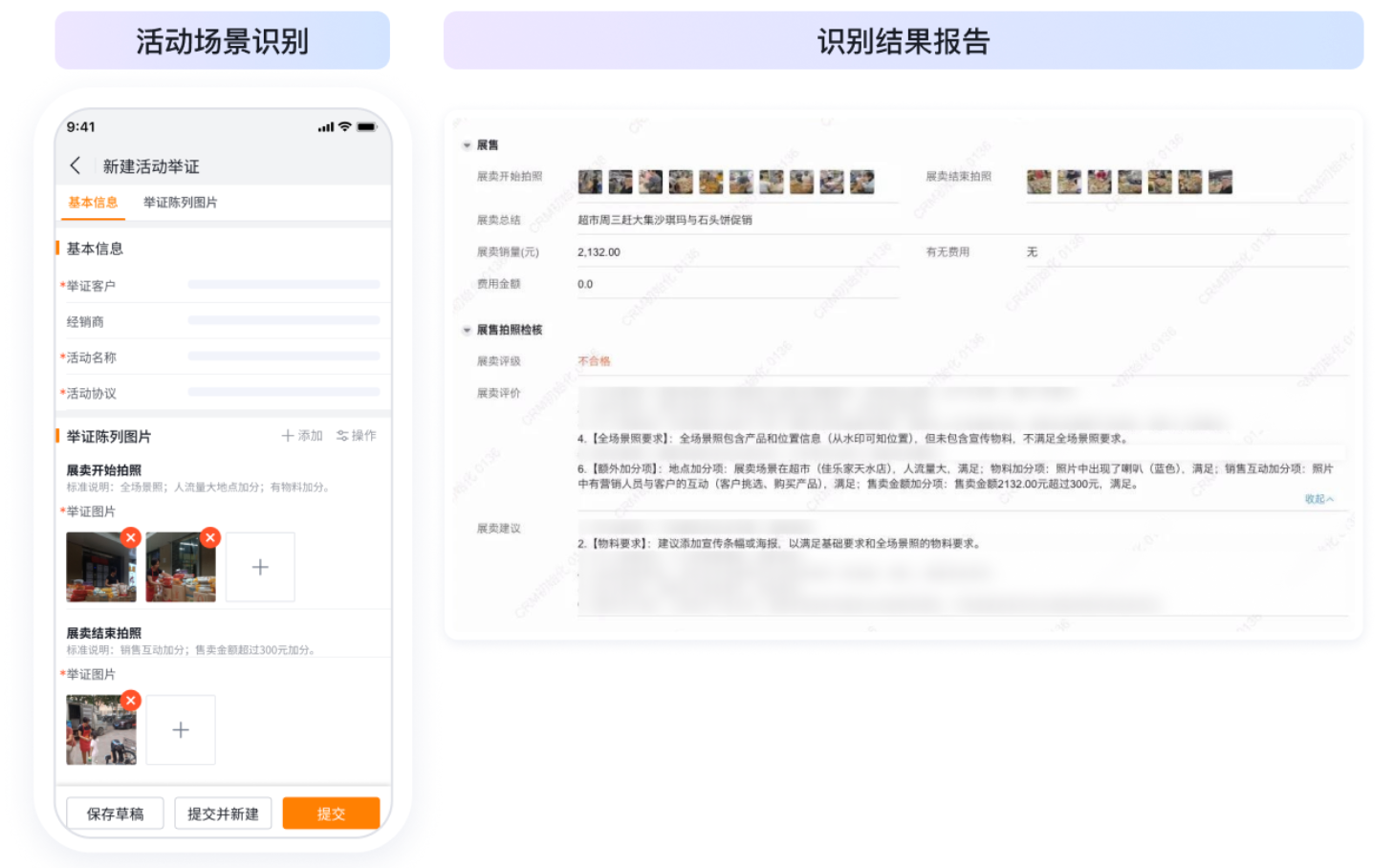The image size is (1394, 868).
Task: Click the 添加 plus icon to add images
Action: coord(296,436)
